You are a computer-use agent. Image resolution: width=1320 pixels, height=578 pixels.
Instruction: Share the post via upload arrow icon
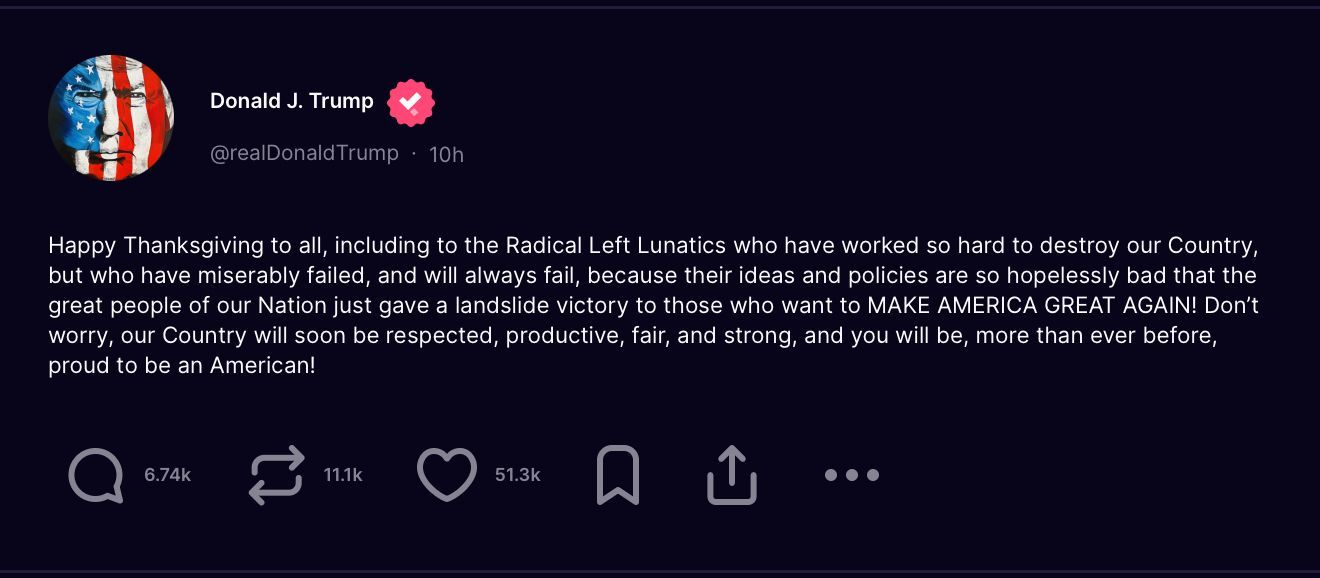tap(732, 475)
